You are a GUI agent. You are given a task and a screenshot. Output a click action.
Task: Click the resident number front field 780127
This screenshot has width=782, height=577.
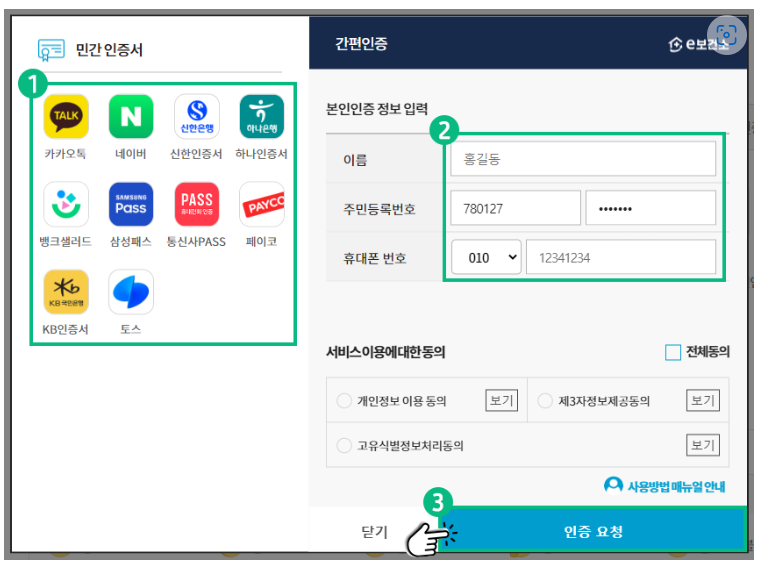click(515, 208)
